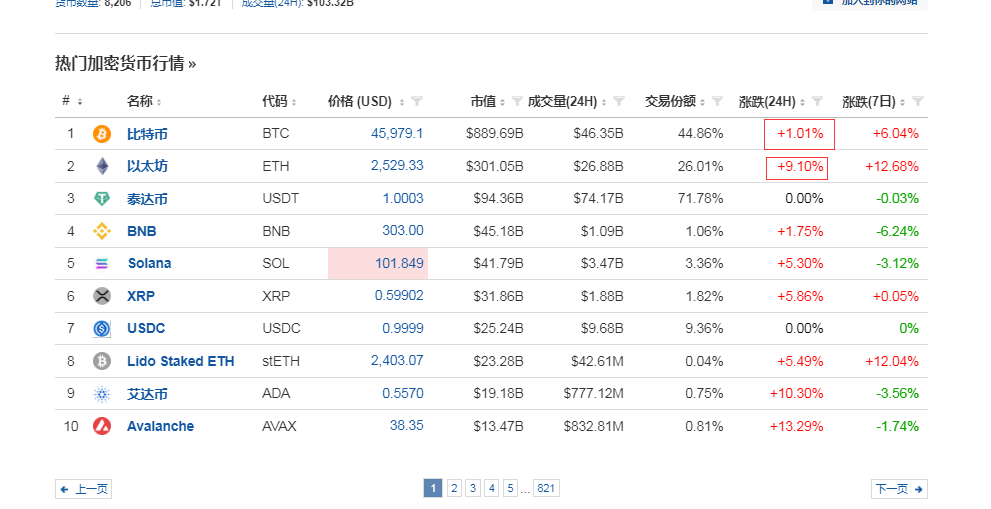Click Bitcoin market cap $889.69B
Image resolution: width=991 pixels, height=509 pixels.
[494, 133]
